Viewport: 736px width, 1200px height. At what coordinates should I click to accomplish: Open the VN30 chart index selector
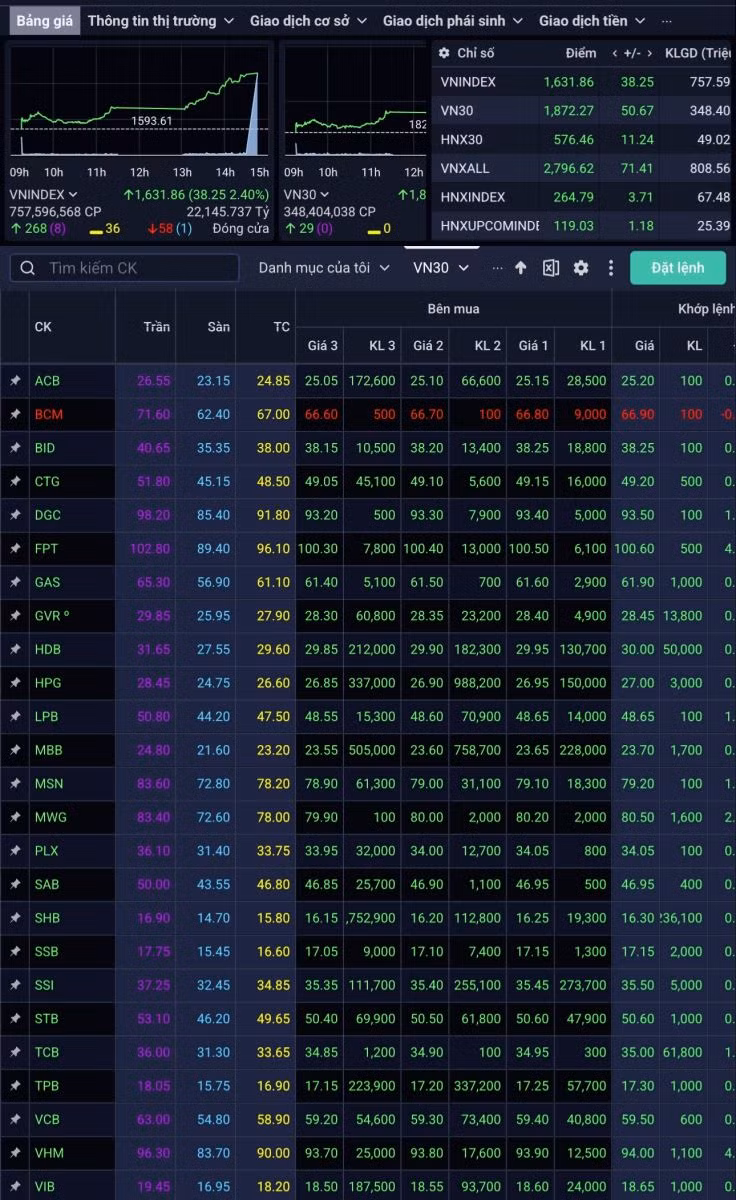point(307,195)
